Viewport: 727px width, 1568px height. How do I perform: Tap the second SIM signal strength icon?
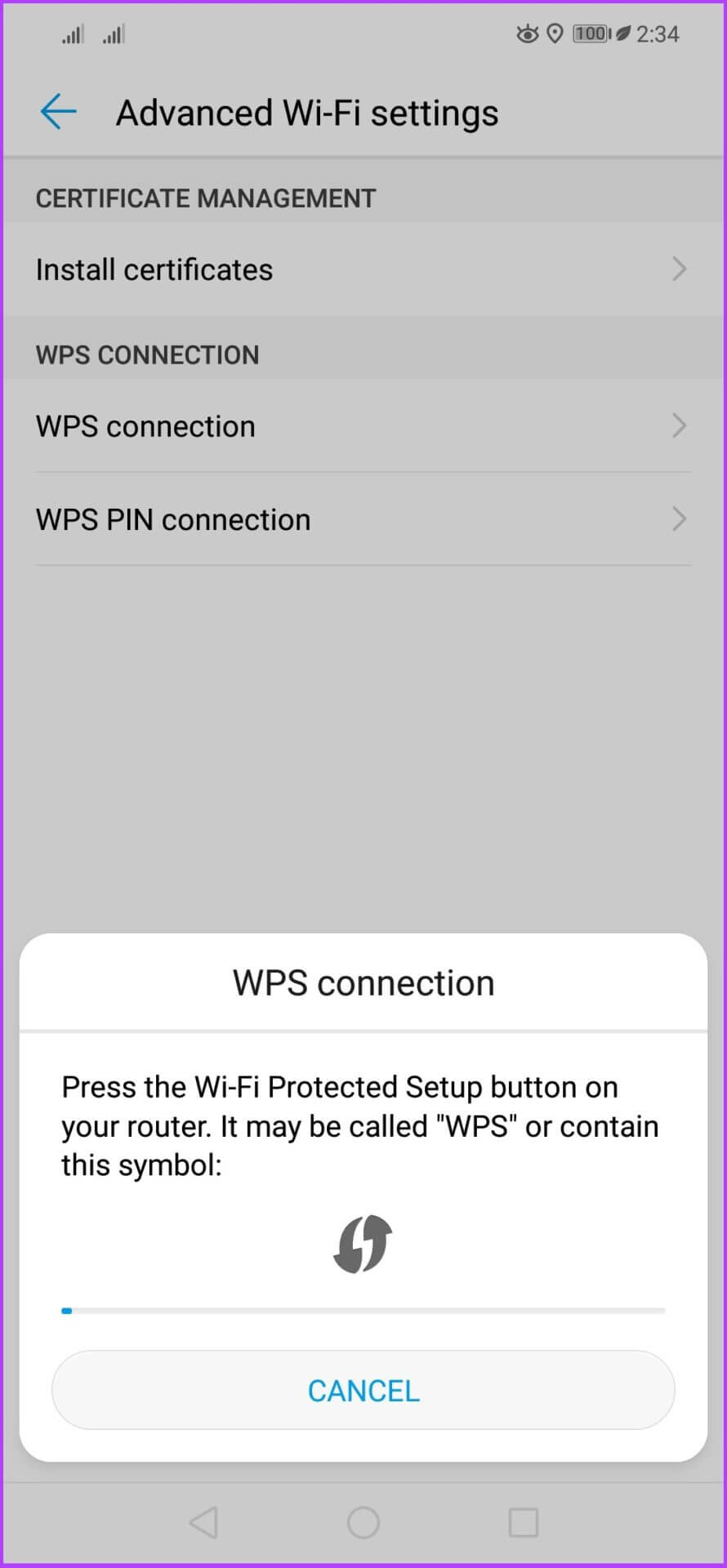114,34
